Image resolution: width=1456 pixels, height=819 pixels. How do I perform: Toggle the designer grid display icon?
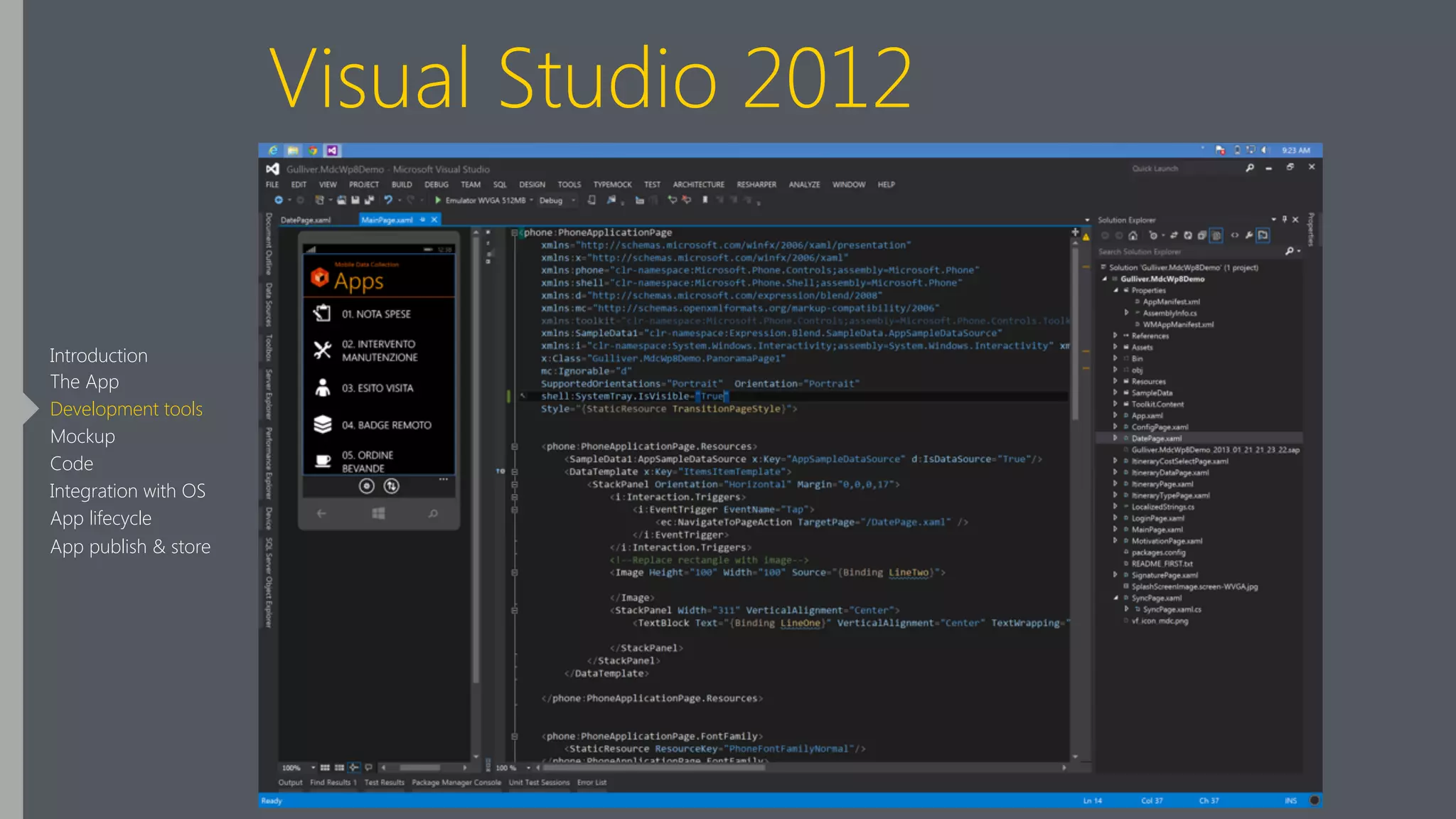pos(325,768)
